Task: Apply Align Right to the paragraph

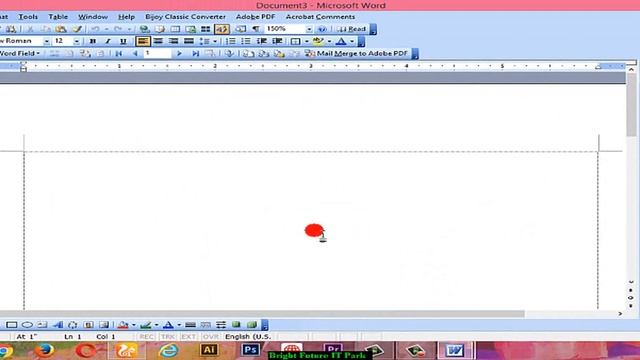Action: click(x=173, y=41)
